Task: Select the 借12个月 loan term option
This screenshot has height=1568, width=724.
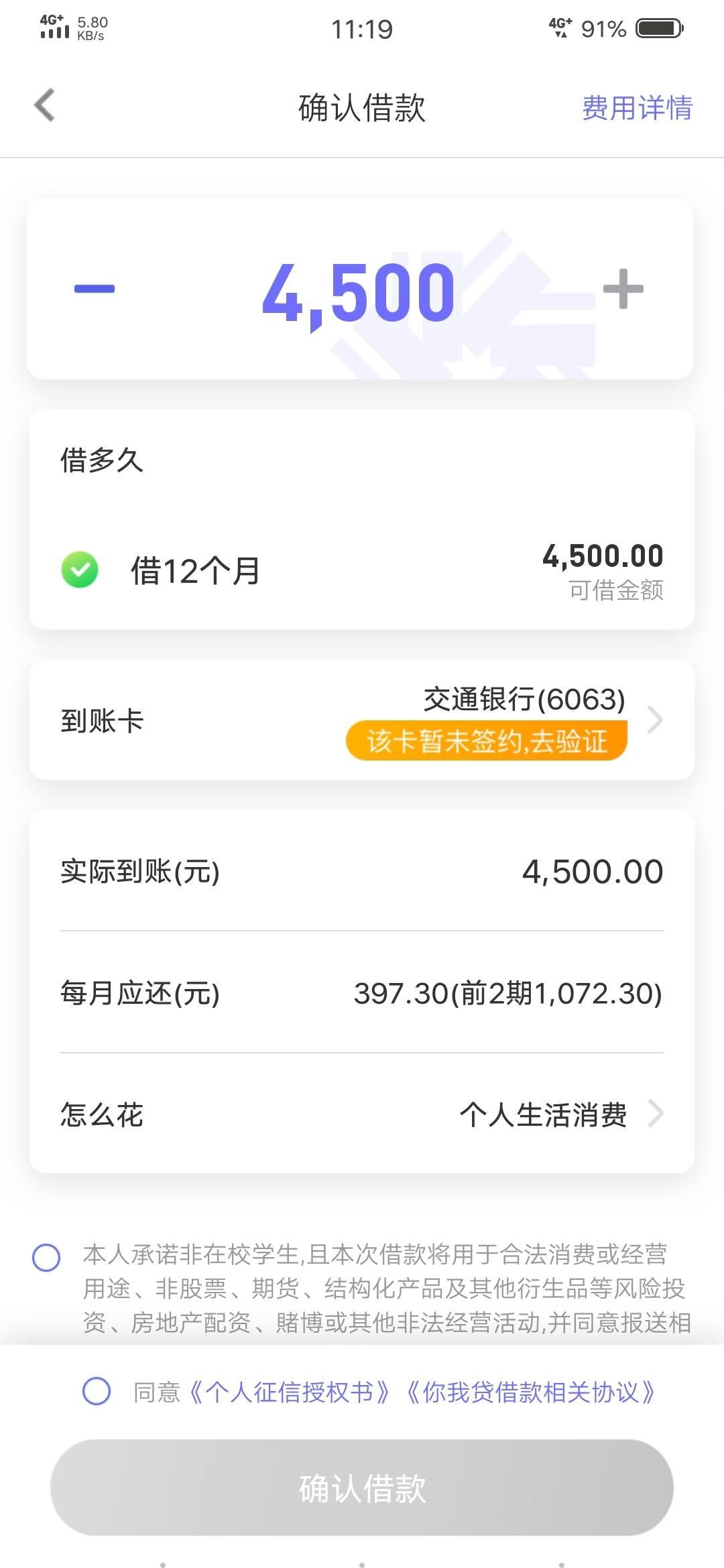Action: pyautogui.click(x=362, y=571)
